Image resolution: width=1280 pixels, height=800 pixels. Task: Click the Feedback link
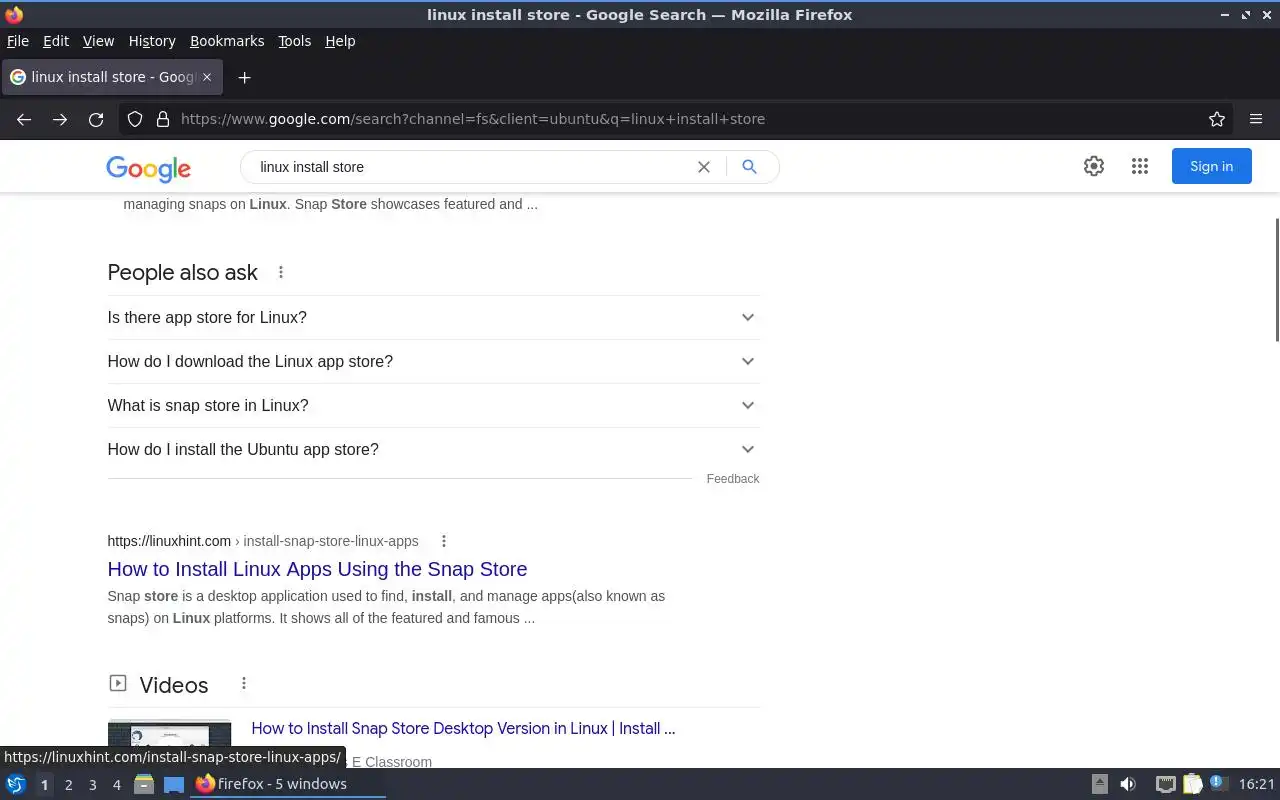[x=733, y=479]
